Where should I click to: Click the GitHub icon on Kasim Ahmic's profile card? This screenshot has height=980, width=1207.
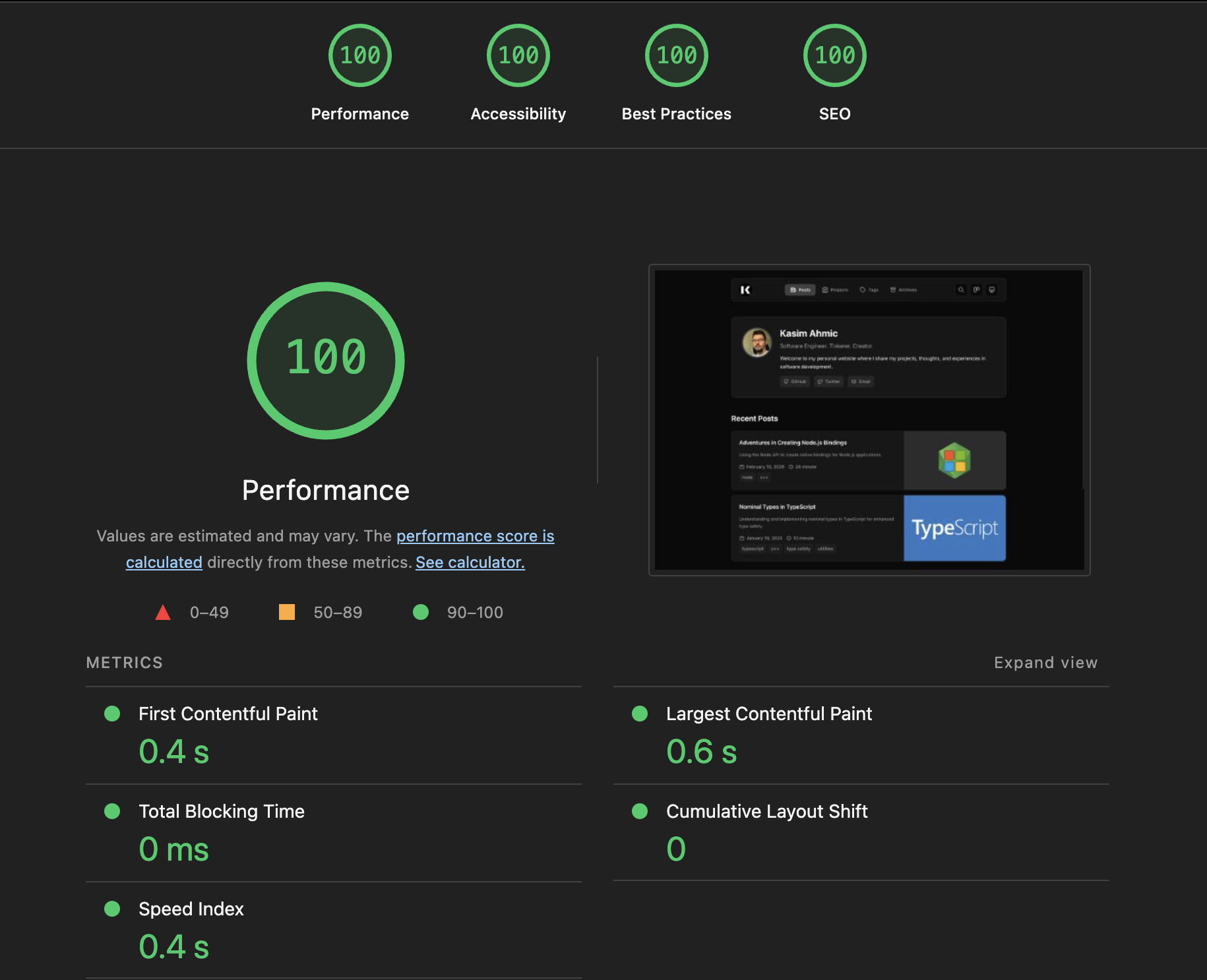(x=795, y=381)
